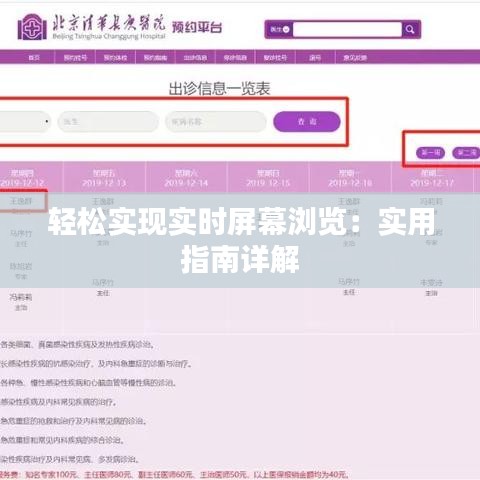The image size is (480, 480).
Task: Open the 医生 search type dropdown
Action: coord(279,29)
